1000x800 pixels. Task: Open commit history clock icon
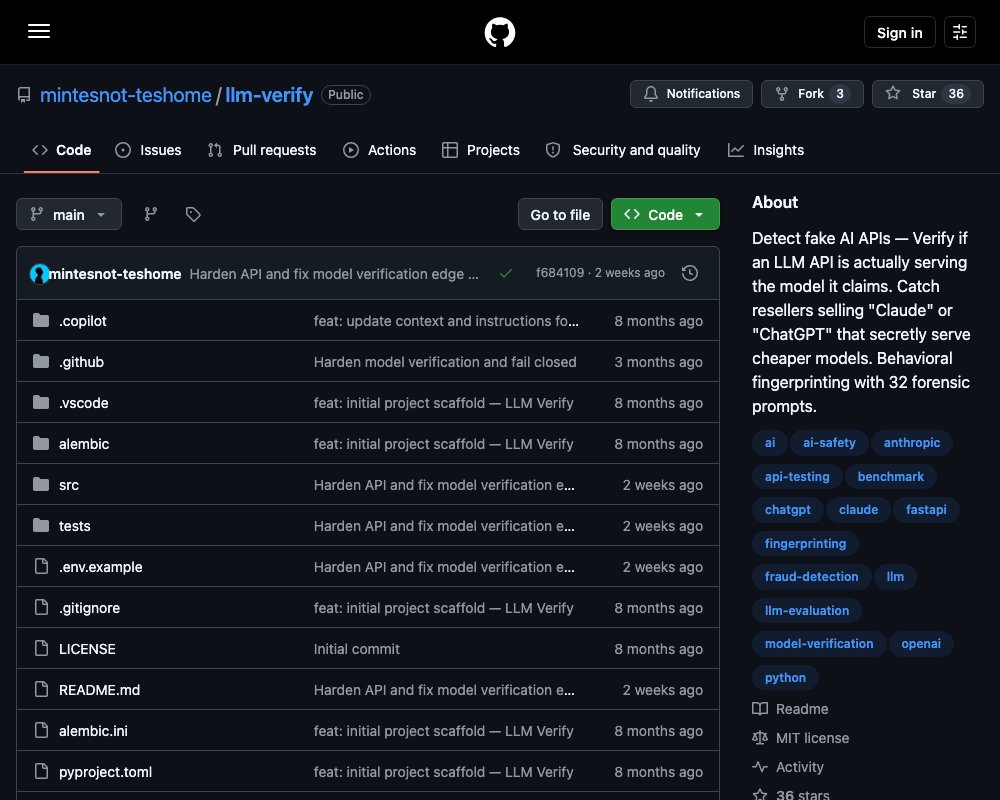(x=689, y=273)
